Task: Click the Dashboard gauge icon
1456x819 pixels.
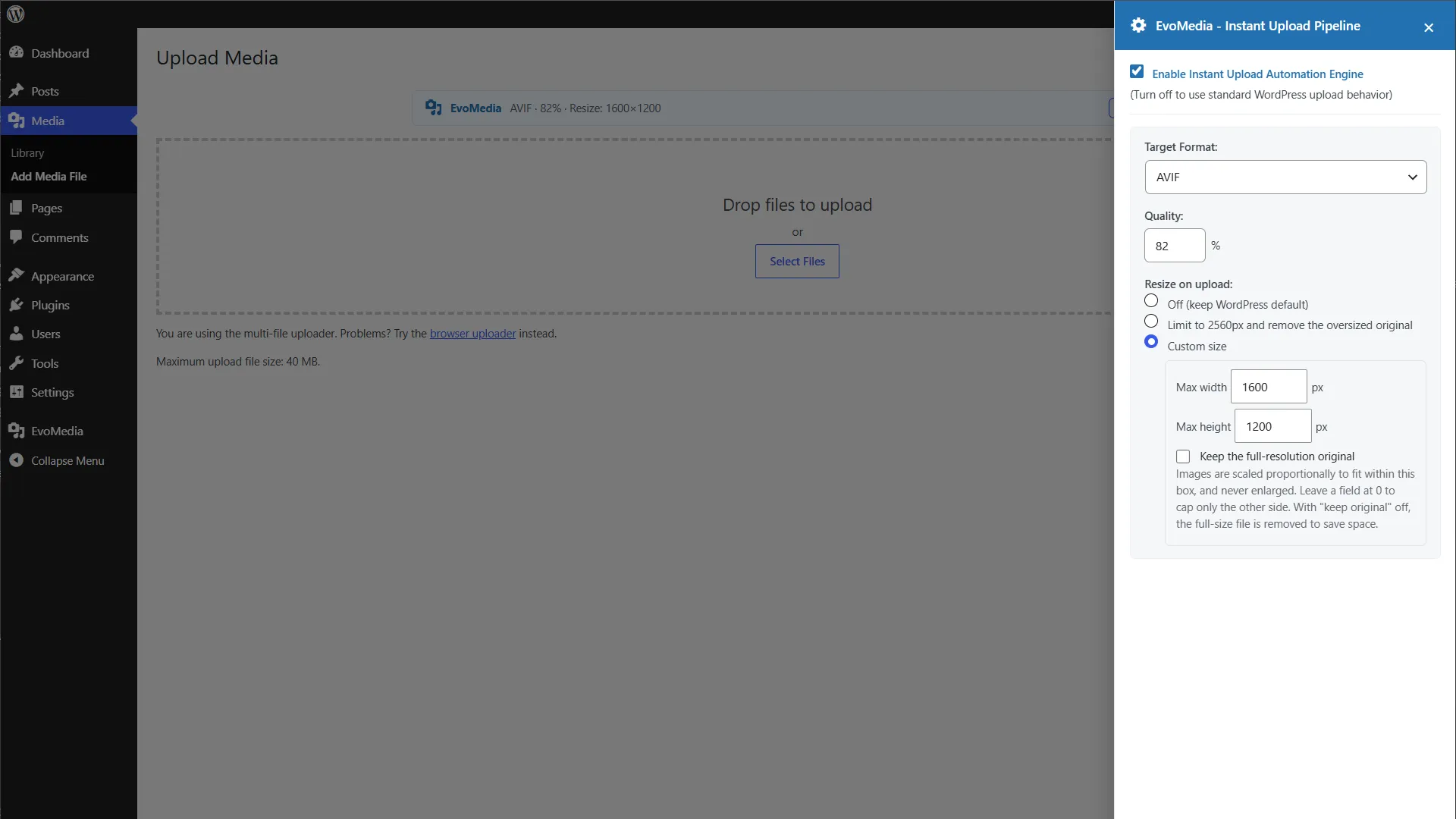Action: [x=16, y=52]
